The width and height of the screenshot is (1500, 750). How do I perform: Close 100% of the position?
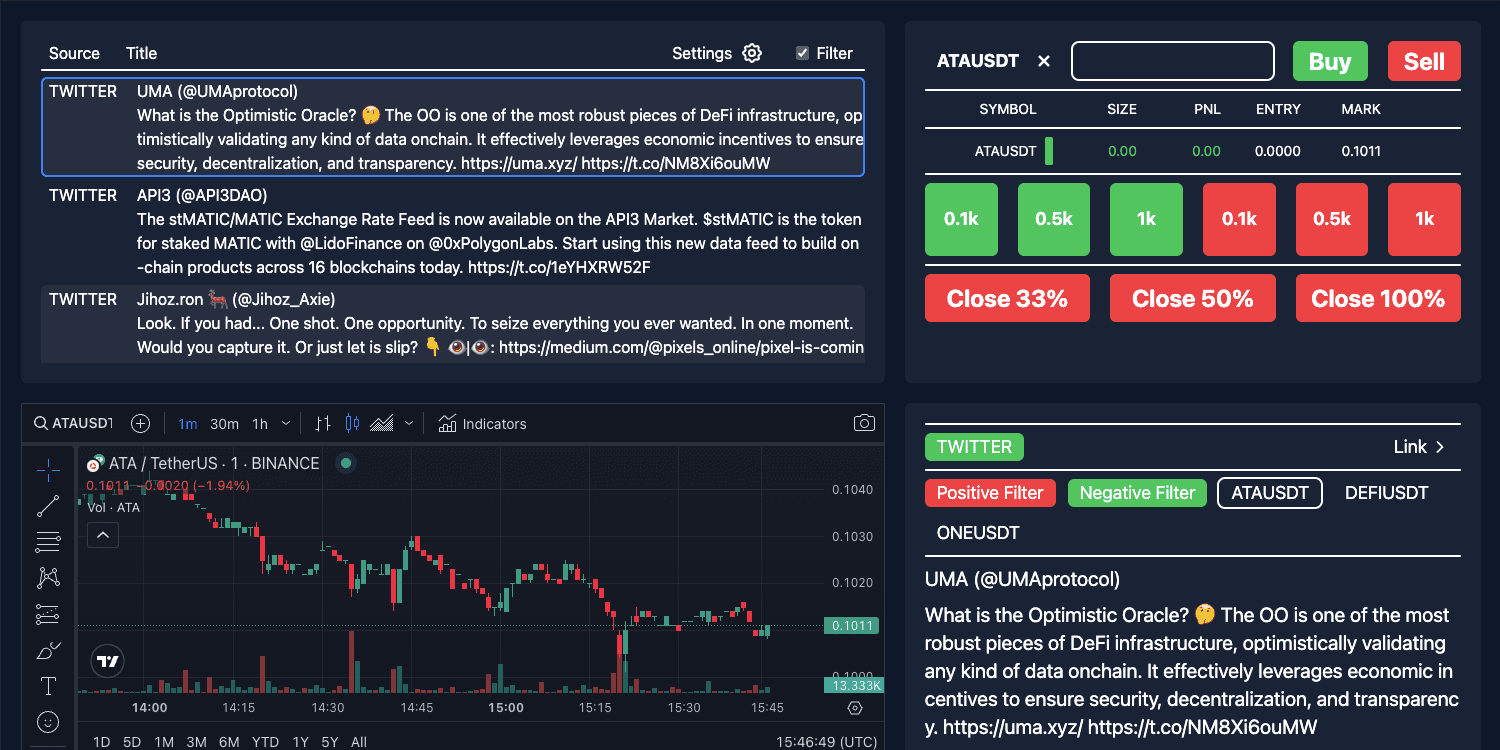[1378, 298]
